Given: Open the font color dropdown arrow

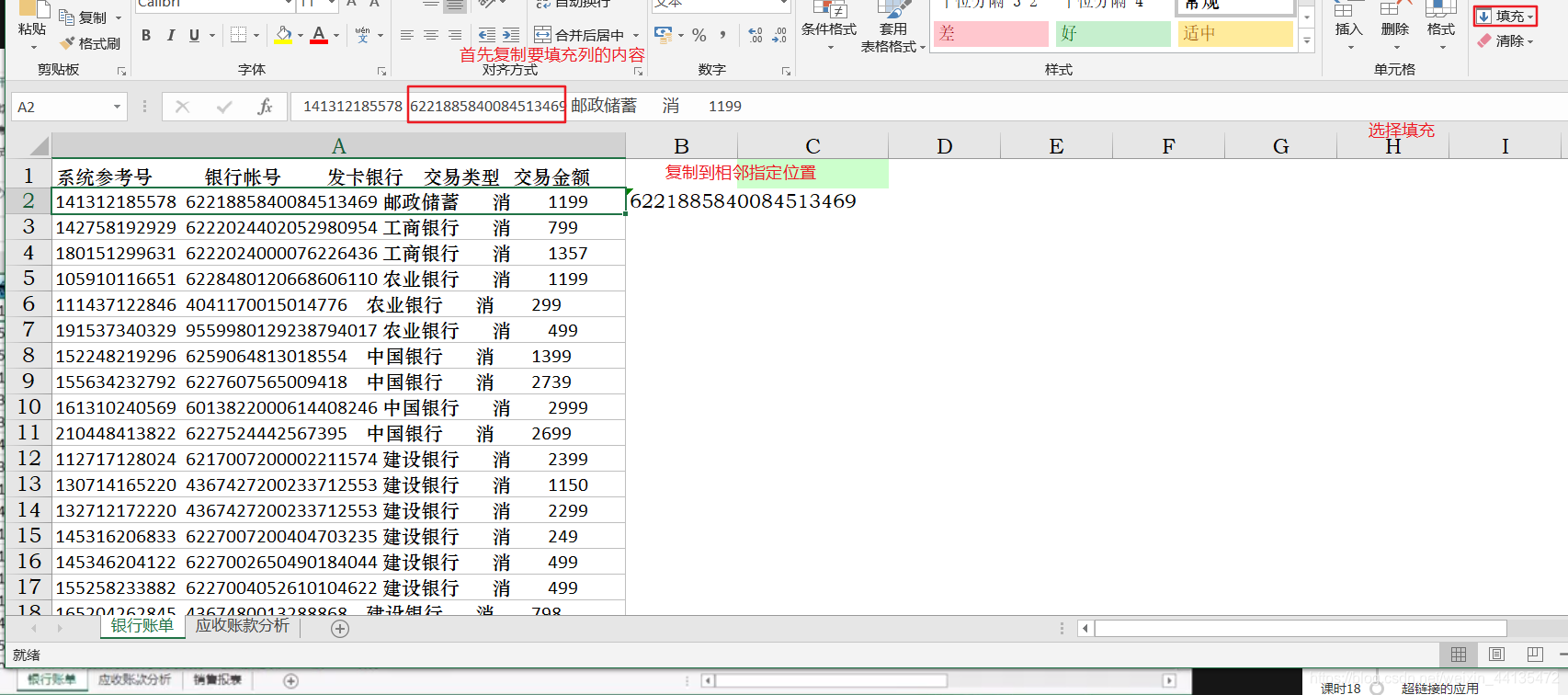Looking at the screenshot, I should pos(336,36).
